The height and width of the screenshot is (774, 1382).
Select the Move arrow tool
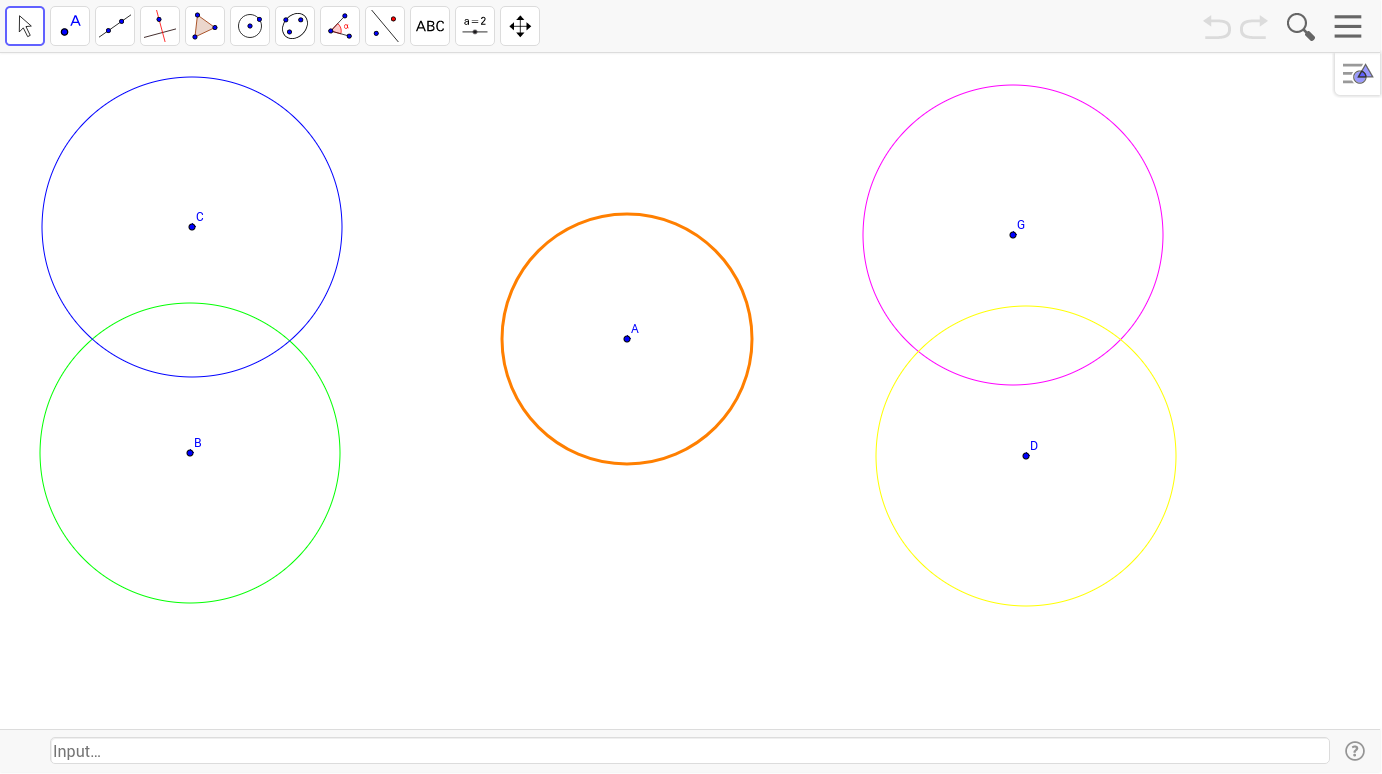point(25,26)
